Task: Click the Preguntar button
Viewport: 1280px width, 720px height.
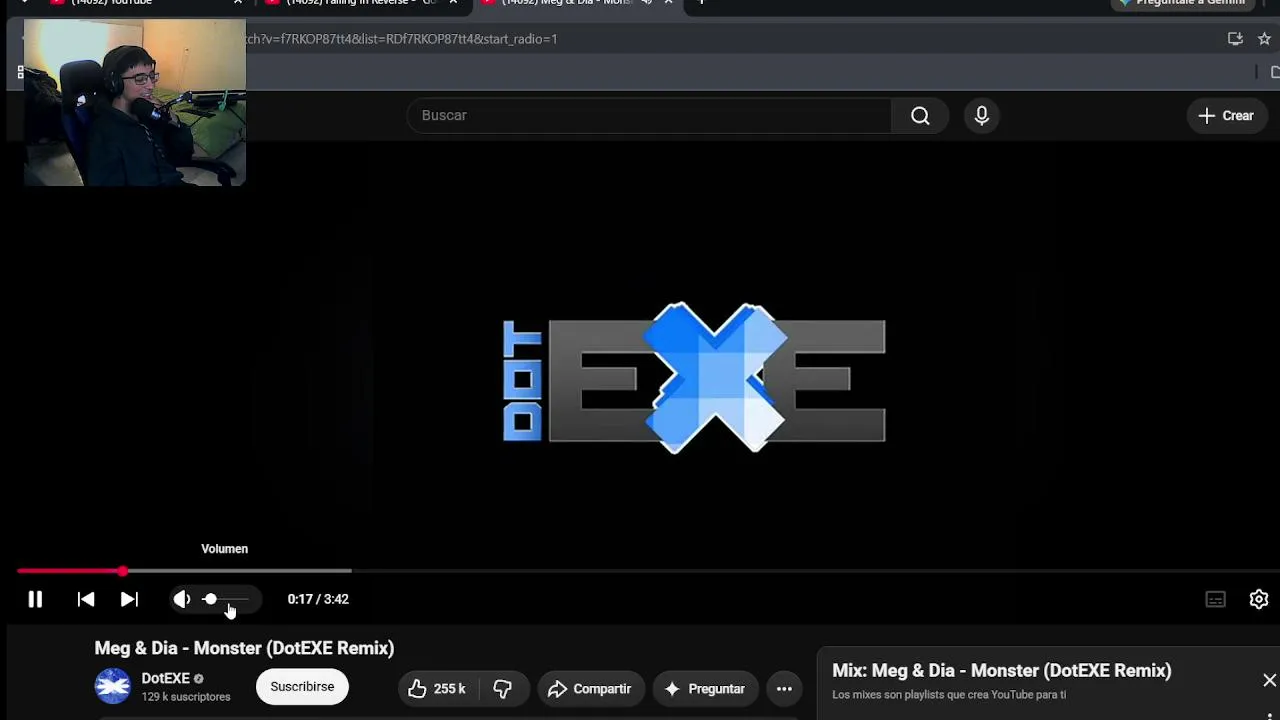Action: [x=705, y=688]
